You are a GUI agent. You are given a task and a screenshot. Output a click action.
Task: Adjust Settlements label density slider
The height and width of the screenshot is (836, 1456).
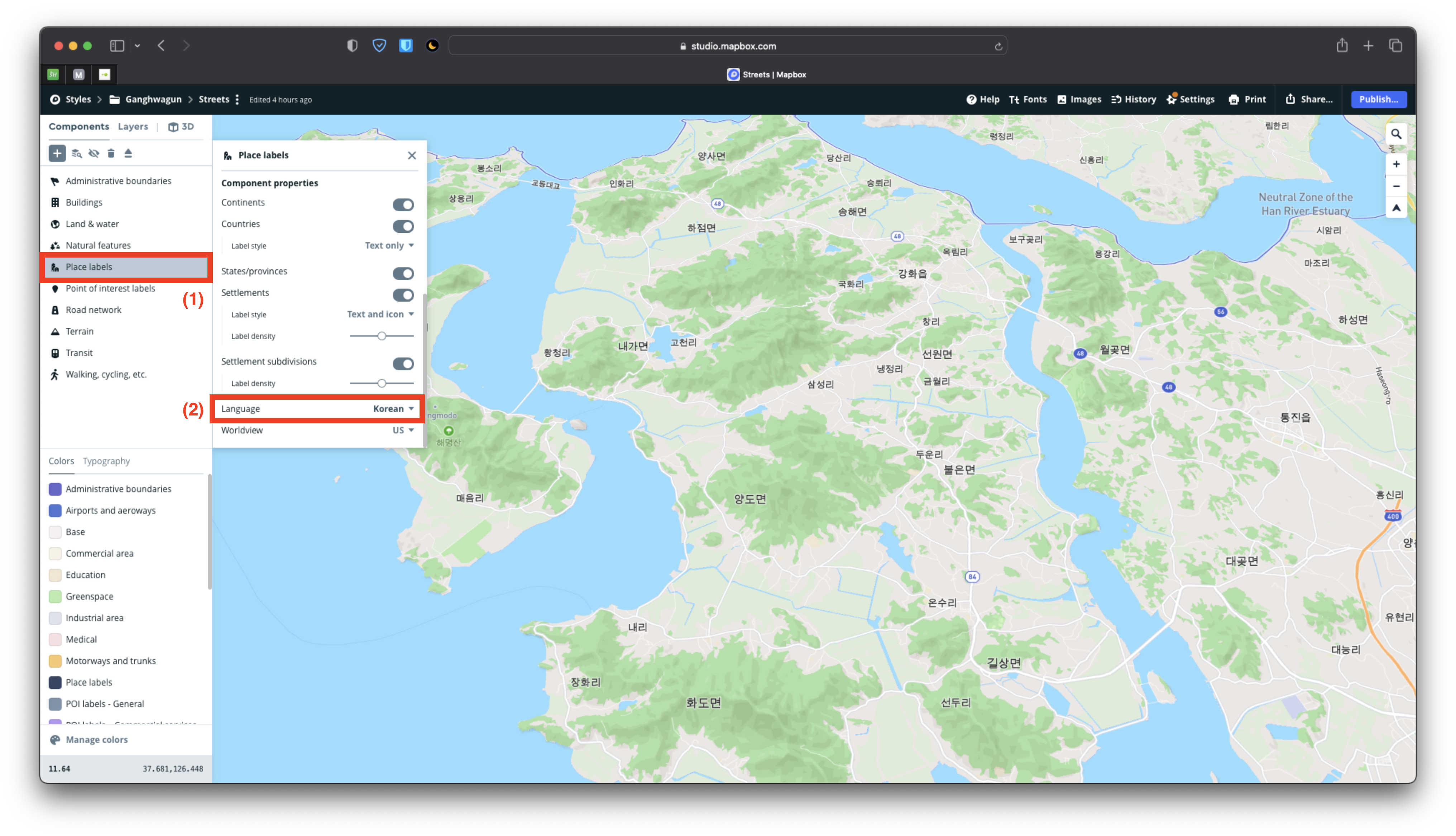tap(381, 336)
